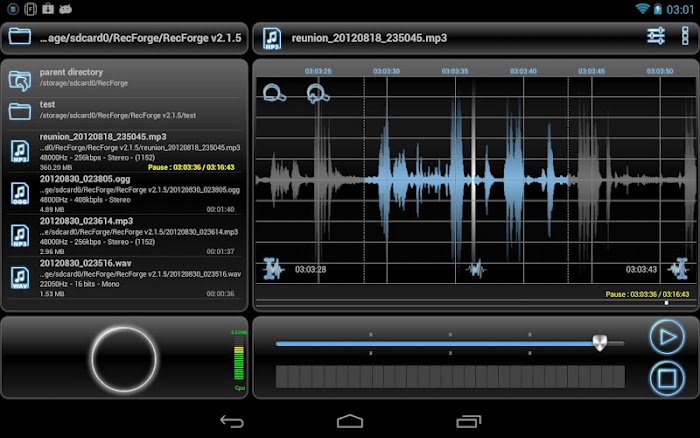Screen dimensions: 700x438
Task: Click the Android head notification icon
Action: 66,9
